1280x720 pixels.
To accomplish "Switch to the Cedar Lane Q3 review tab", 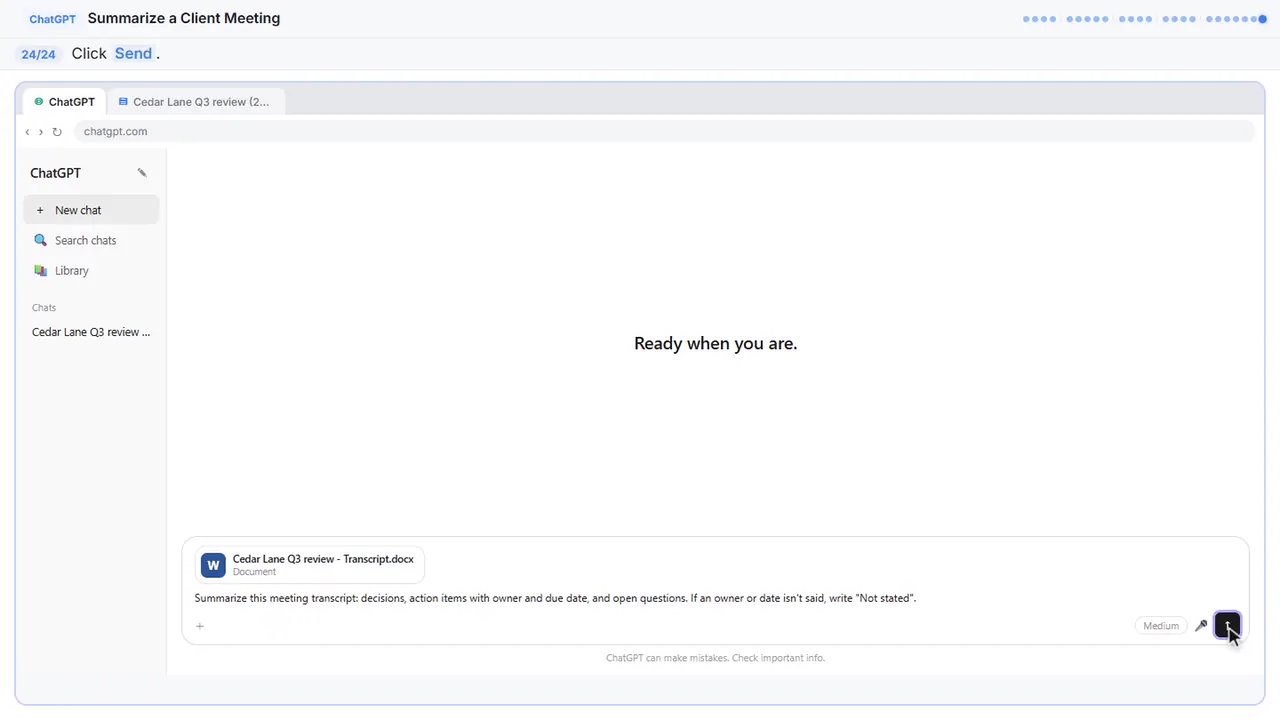I will pos(195,101).
